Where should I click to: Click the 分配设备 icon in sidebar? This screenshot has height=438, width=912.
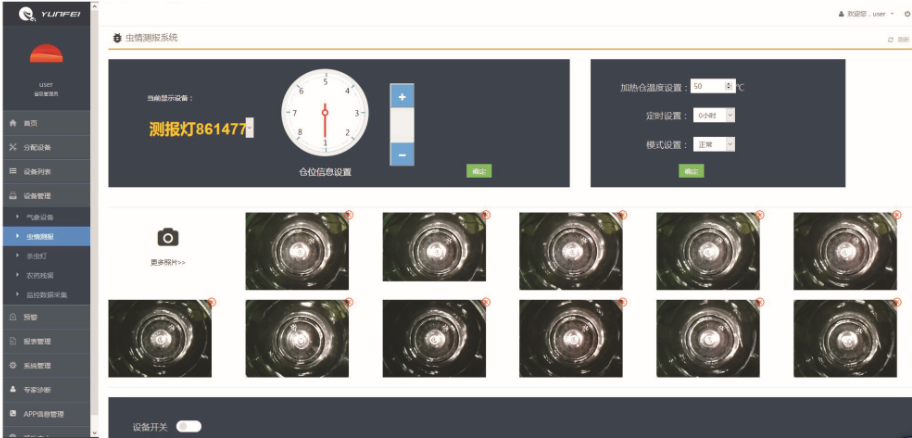coord(13,147)
